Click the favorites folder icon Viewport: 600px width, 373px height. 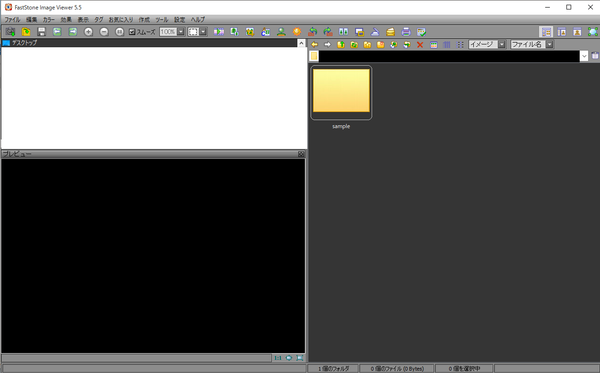pyautogui.click(x=380, y=45)
